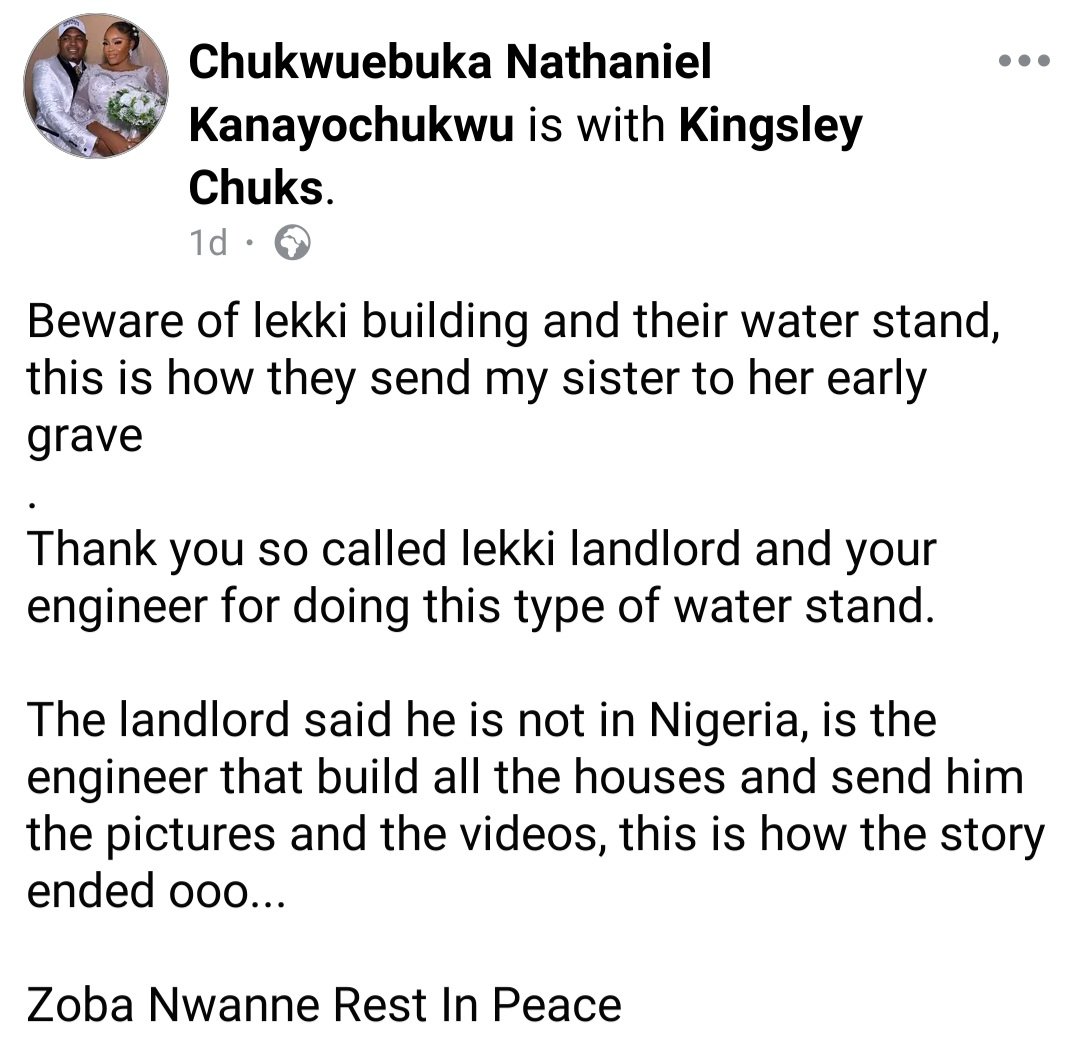Click the "ended ooo..." text line
Viewport: 1080px width, 1055px height.
click(156, 891)
